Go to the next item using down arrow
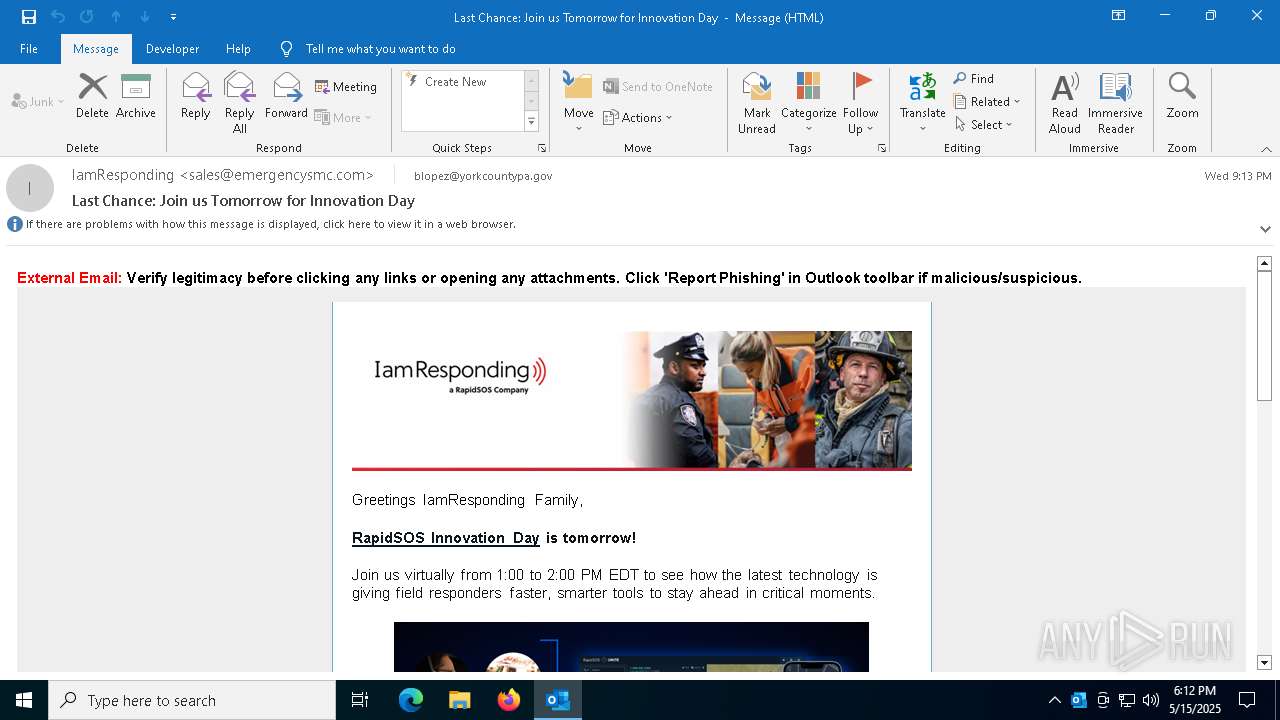Screen dimensions: 1280x720 tap(145, 17)
